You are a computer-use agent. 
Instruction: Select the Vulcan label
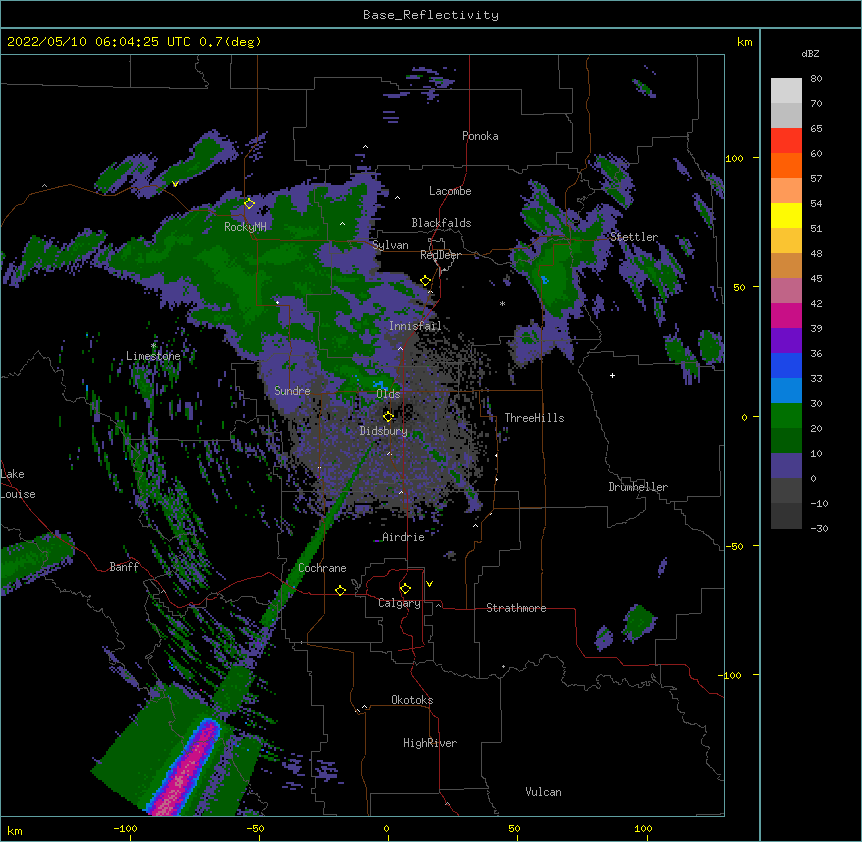[543, 792]
